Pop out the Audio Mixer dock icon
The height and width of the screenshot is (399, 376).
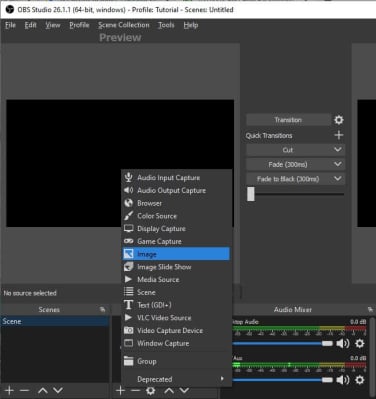click(x=370, y=309)
